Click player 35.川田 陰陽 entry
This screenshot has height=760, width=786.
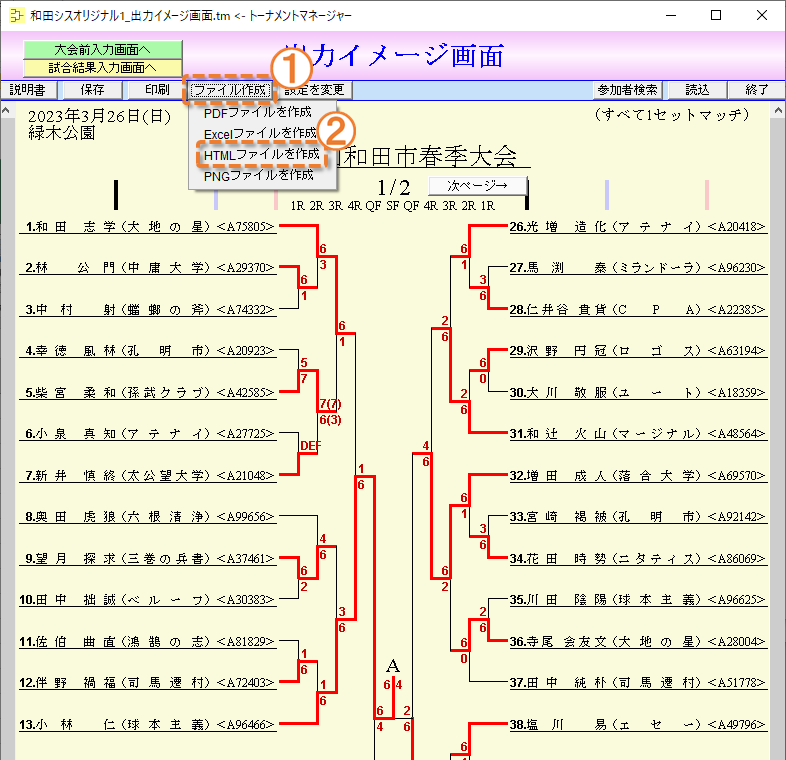pos(638,600)
